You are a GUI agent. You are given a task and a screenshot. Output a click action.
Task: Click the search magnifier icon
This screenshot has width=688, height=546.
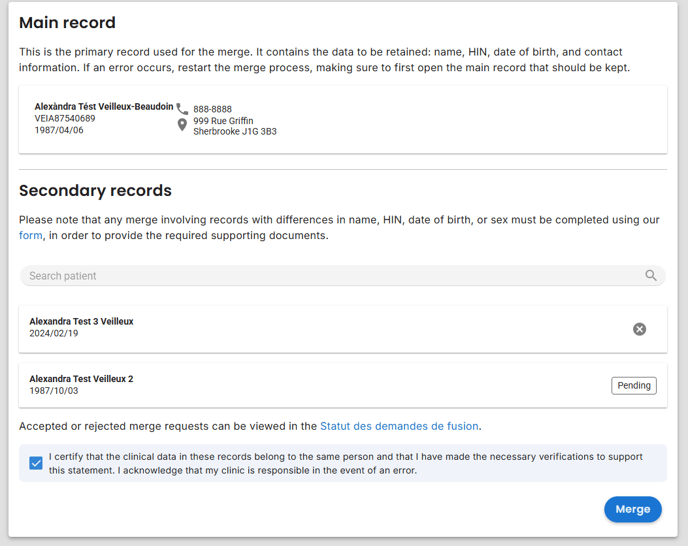[x=651, y=276]
